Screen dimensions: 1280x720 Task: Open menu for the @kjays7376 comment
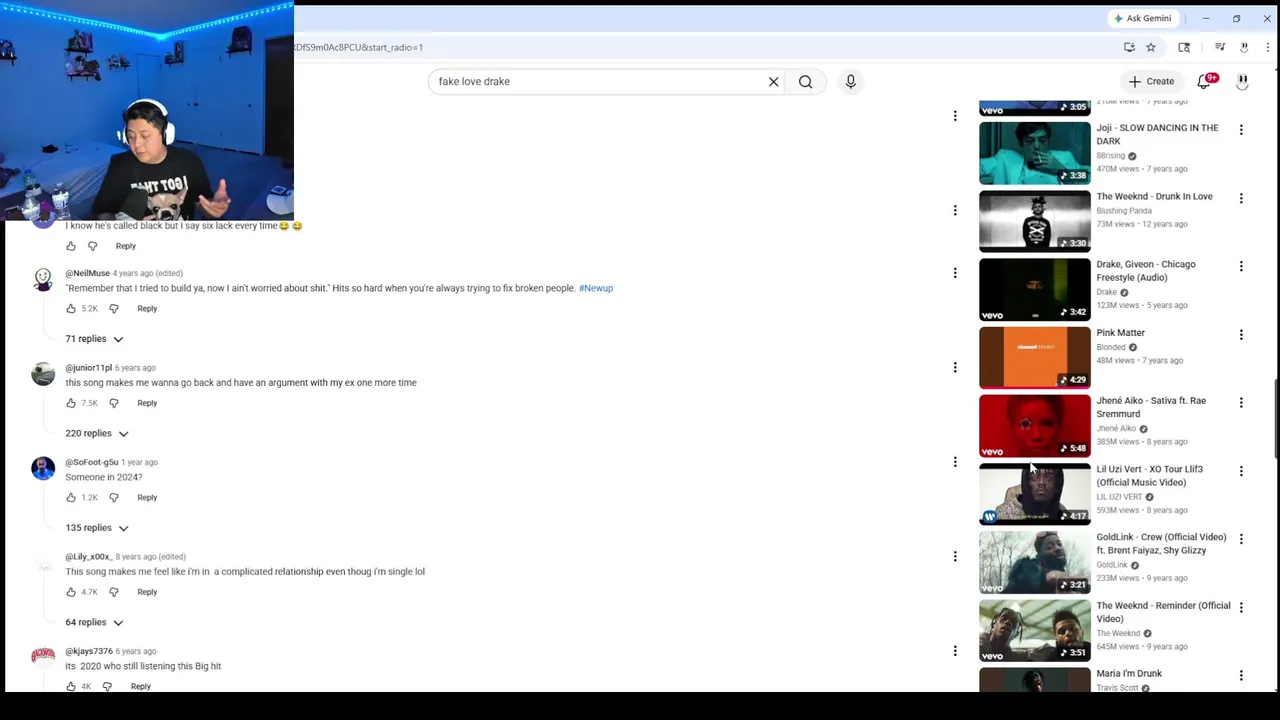tap(955, 651)
